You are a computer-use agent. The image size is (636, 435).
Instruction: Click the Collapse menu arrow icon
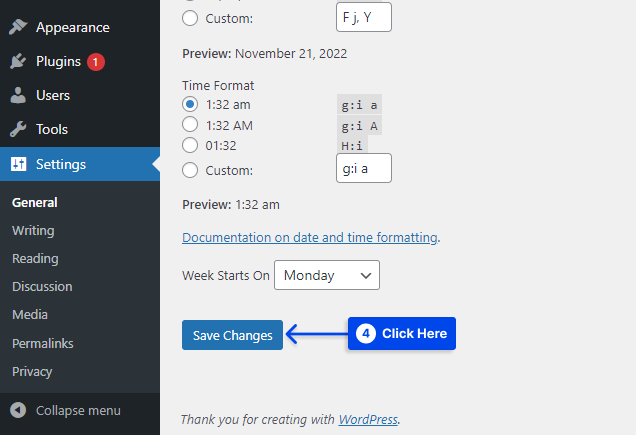pos(18,410)
